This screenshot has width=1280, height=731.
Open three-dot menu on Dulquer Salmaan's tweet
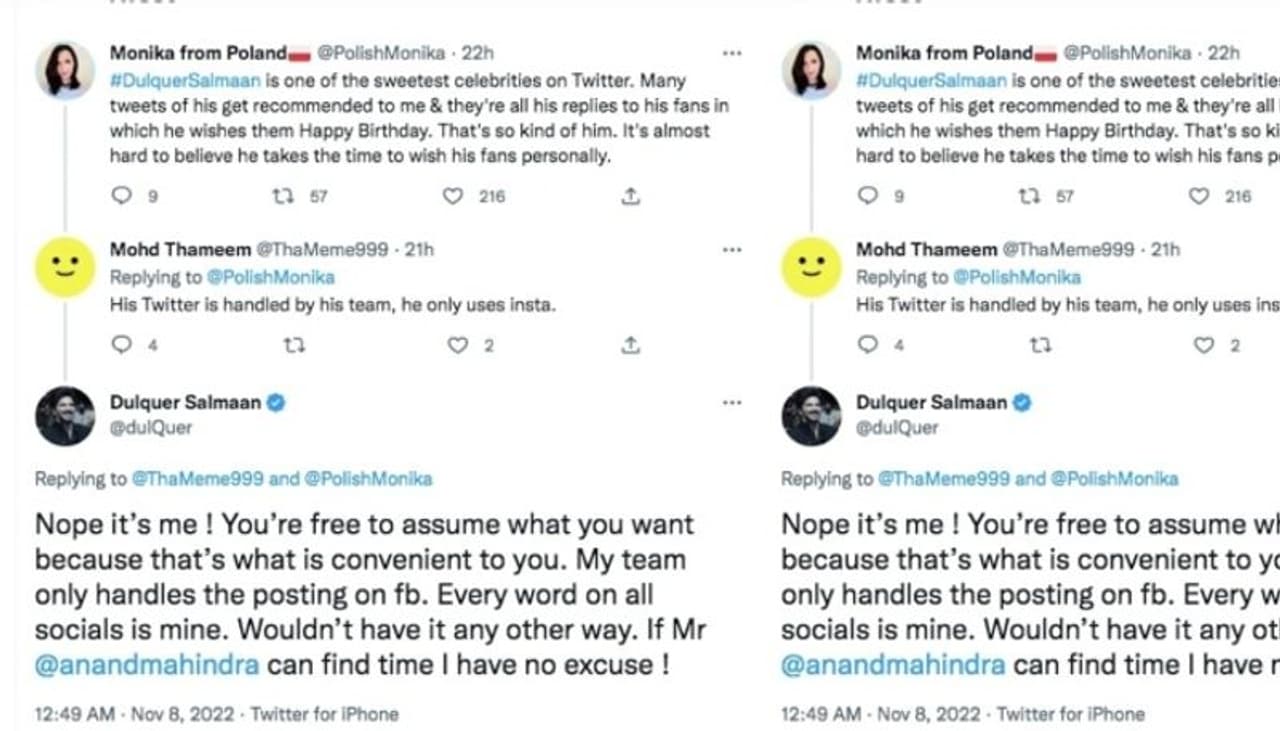click(x=732, y=403)
